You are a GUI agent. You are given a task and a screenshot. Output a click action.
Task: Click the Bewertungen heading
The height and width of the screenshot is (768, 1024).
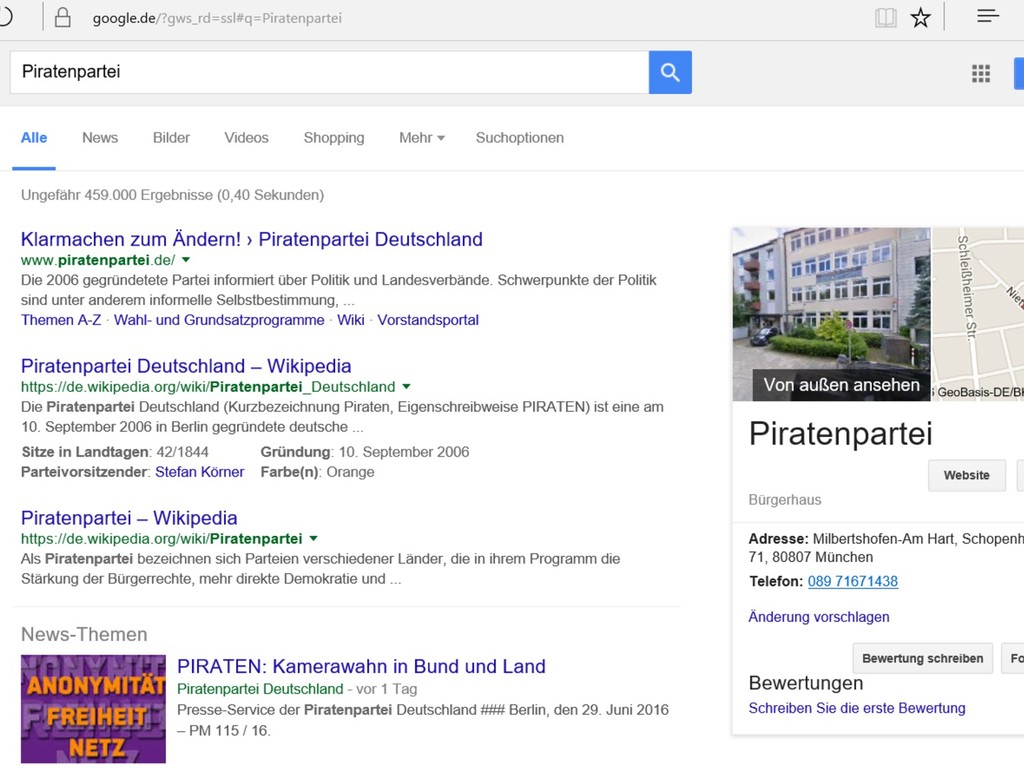[806, 683]
